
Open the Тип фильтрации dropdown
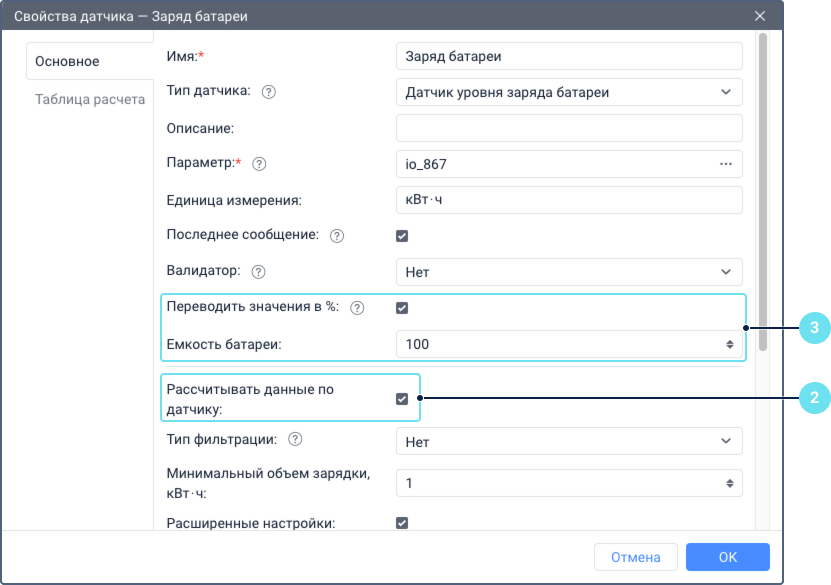tap(569, 440)
